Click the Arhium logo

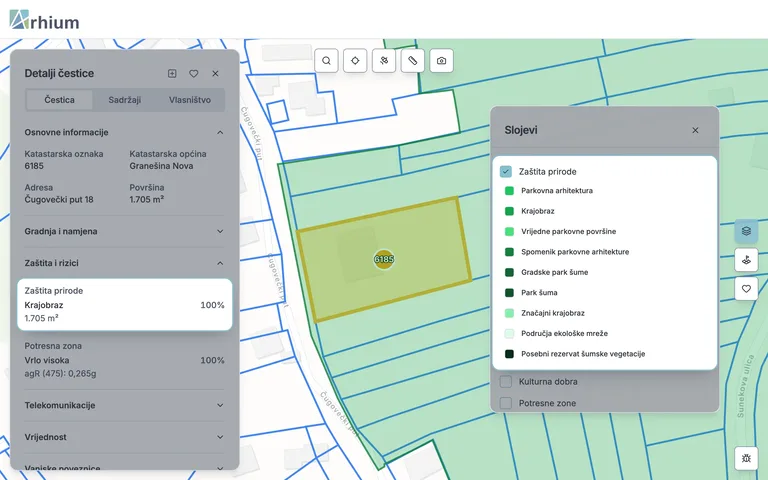44,20
